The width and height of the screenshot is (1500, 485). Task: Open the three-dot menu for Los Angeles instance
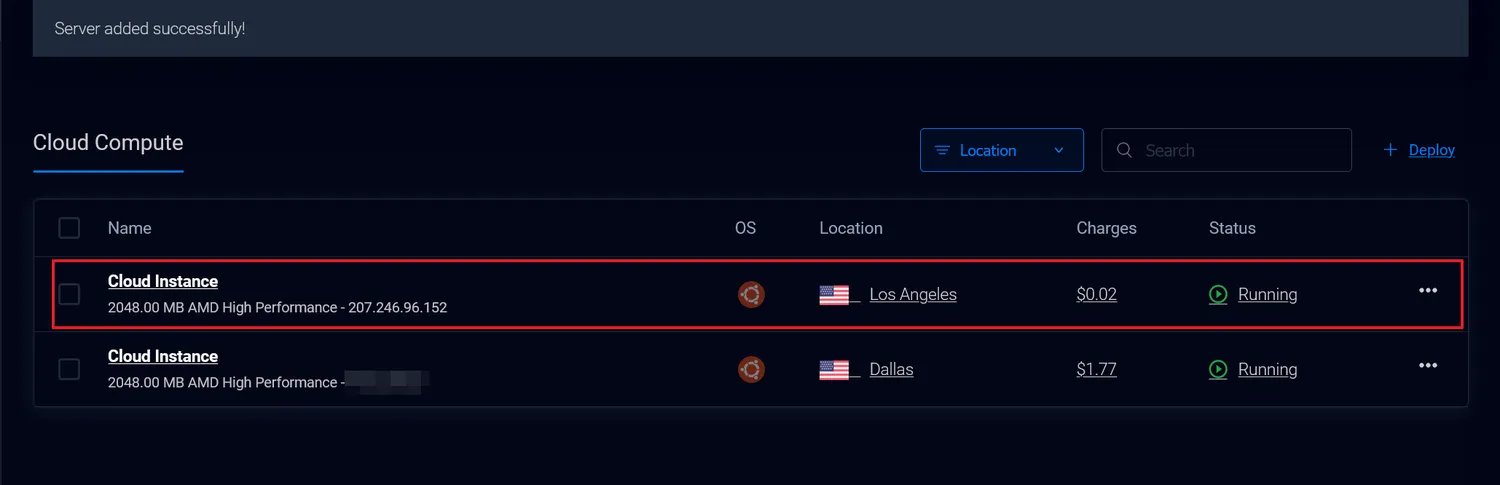coord(1428,290)
